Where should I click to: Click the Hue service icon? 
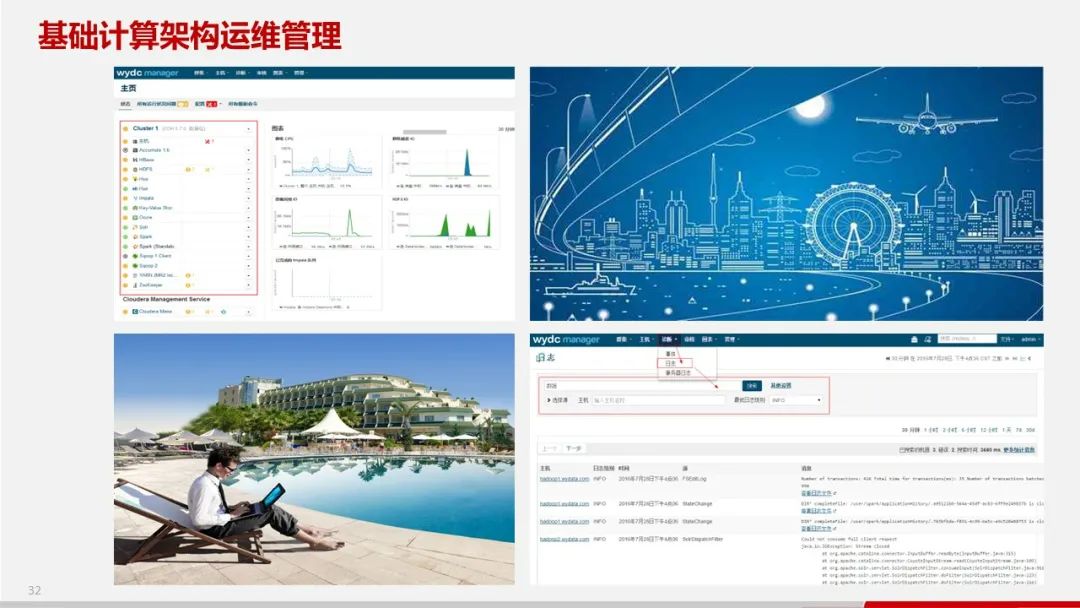[x=135, y=189]
